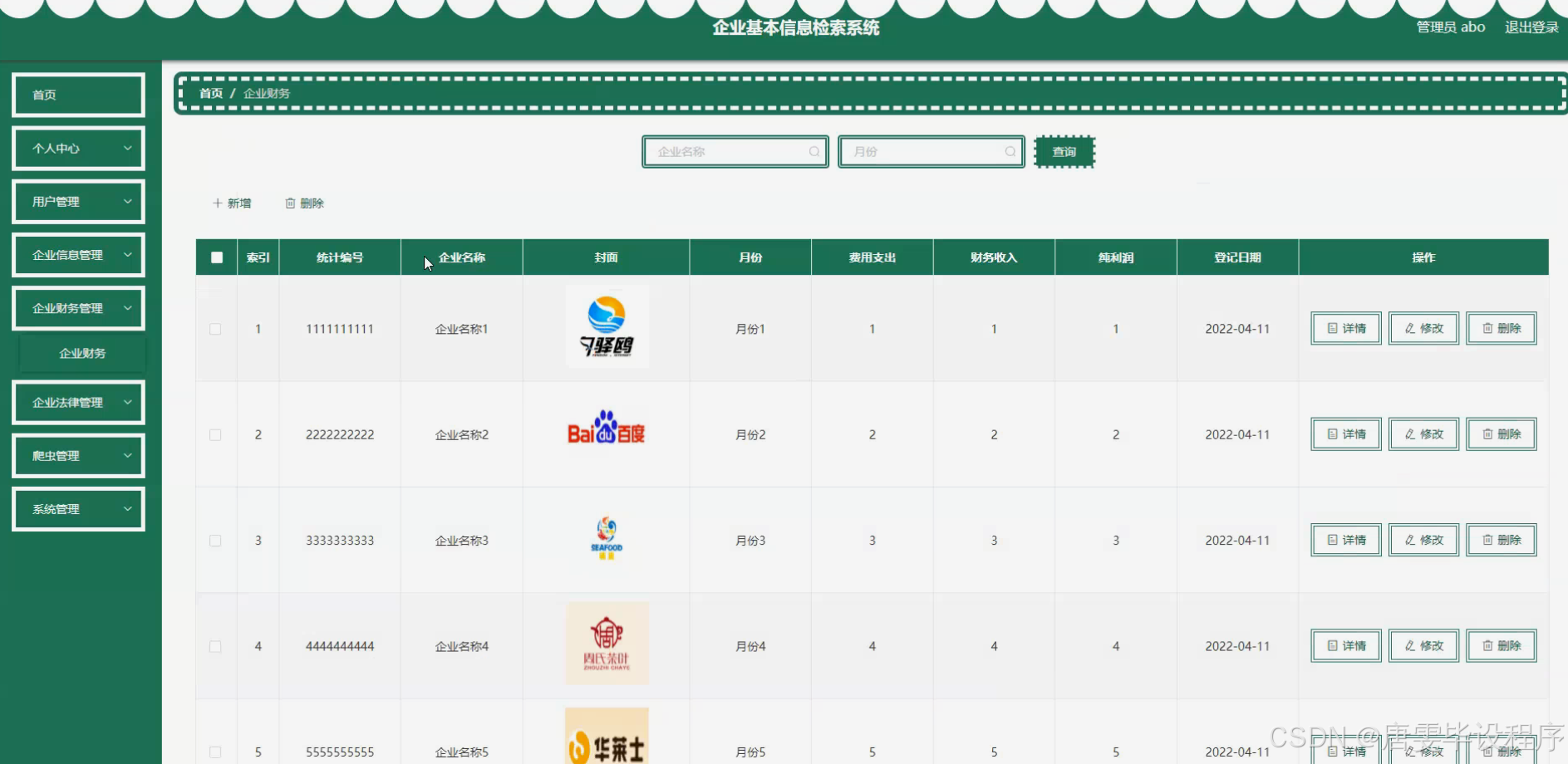Click the 费用支出 column header
Screen dimensions: 1568x764
872,257
